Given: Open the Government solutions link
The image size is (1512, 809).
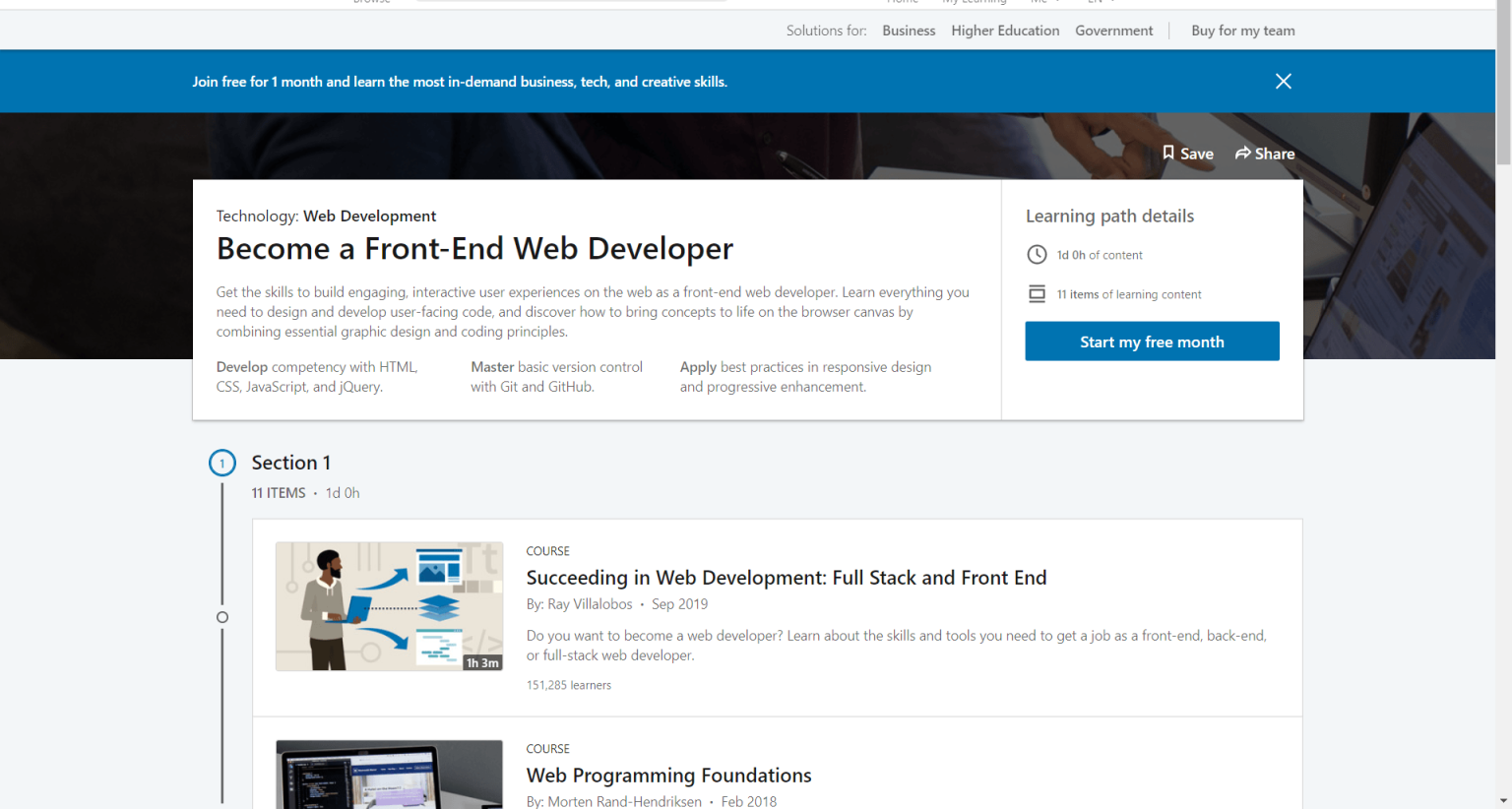Looking at the screenshot, I should (1113, 31).
